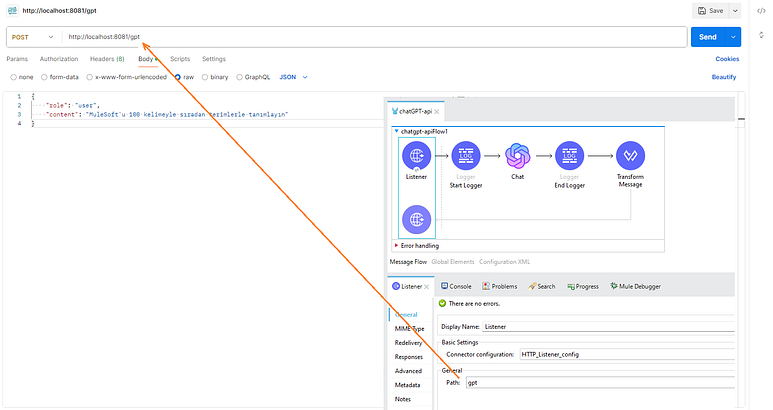773x410 pixels.
Task: Click the Connector configuration field
Action: [x=627, y=354]
